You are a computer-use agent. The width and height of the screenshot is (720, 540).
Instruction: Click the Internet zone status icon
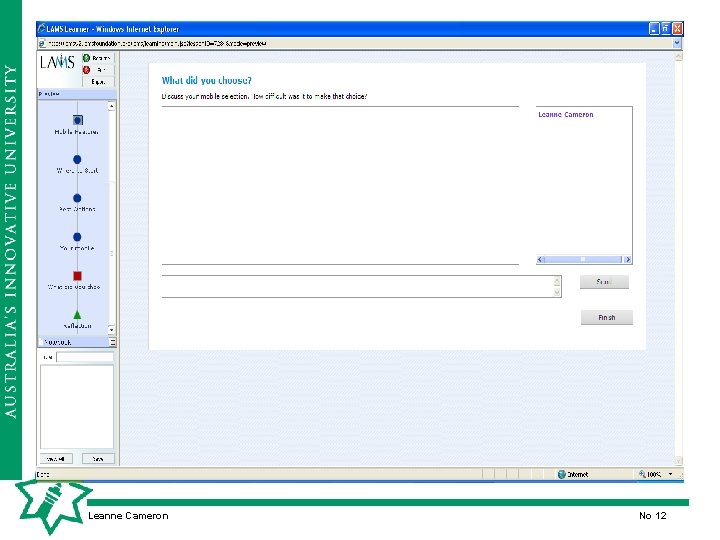tap(561, 474)
